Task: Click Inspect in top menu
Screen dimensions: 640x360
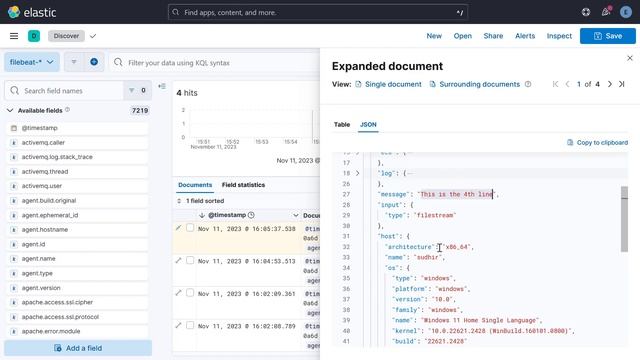Action: point(559,36)
